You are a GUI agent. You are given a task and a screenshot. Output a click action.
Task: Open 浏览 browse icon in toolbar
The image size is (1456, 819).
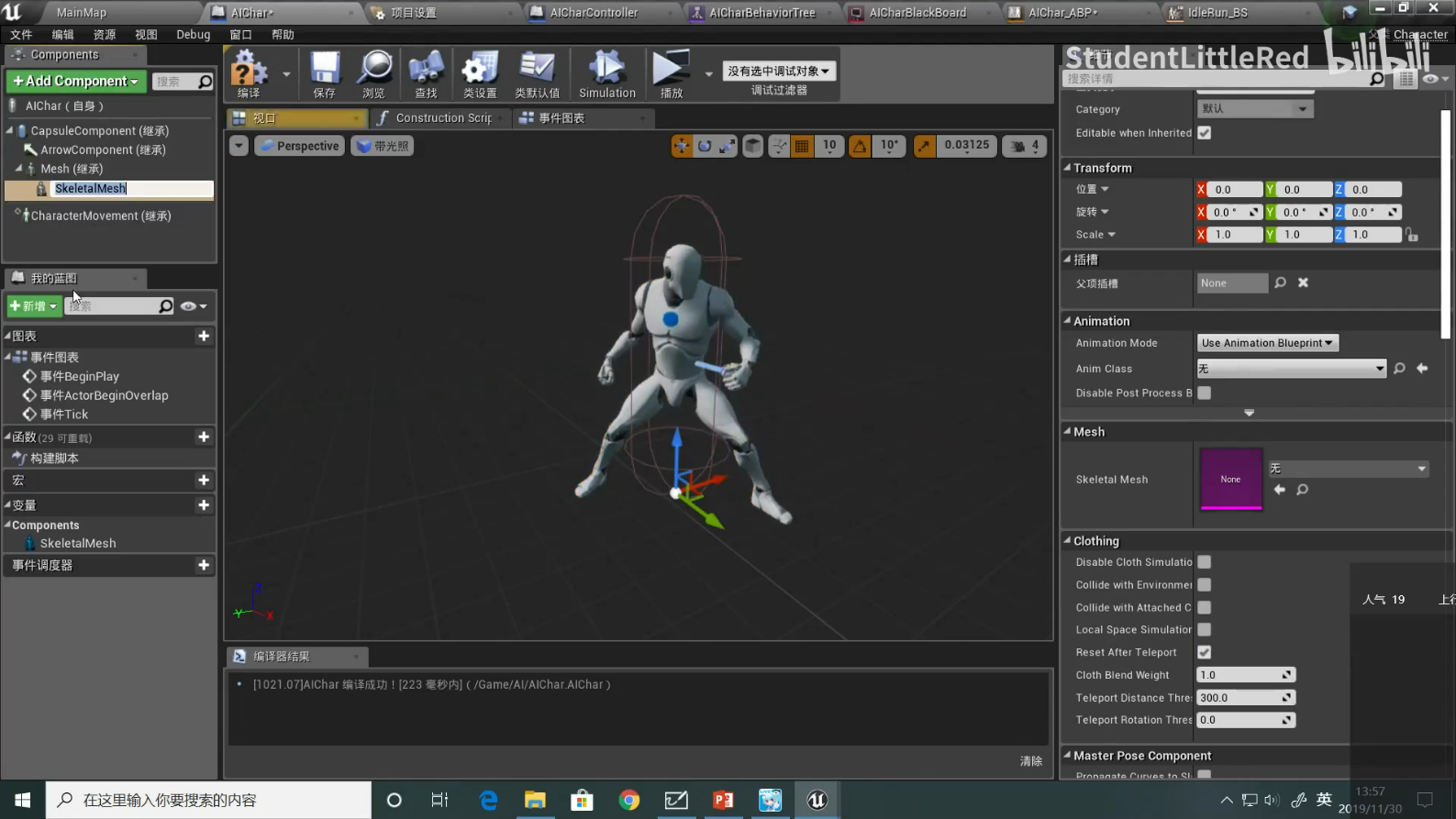pyautogui.click(x=374, y=74)
